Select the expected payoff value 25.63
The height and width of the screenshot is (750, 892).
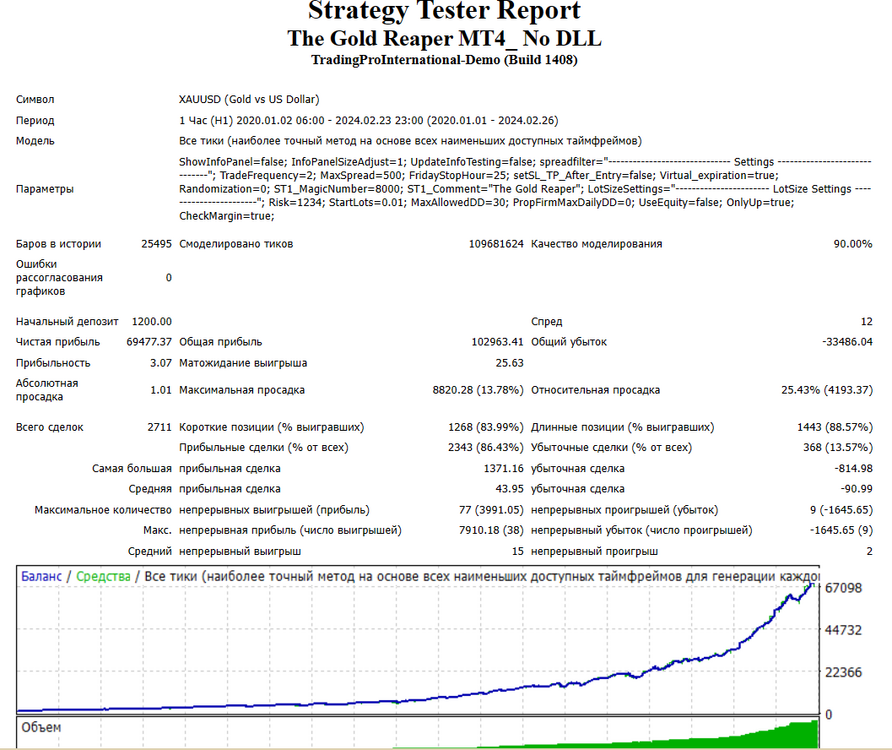pos(509,363)
